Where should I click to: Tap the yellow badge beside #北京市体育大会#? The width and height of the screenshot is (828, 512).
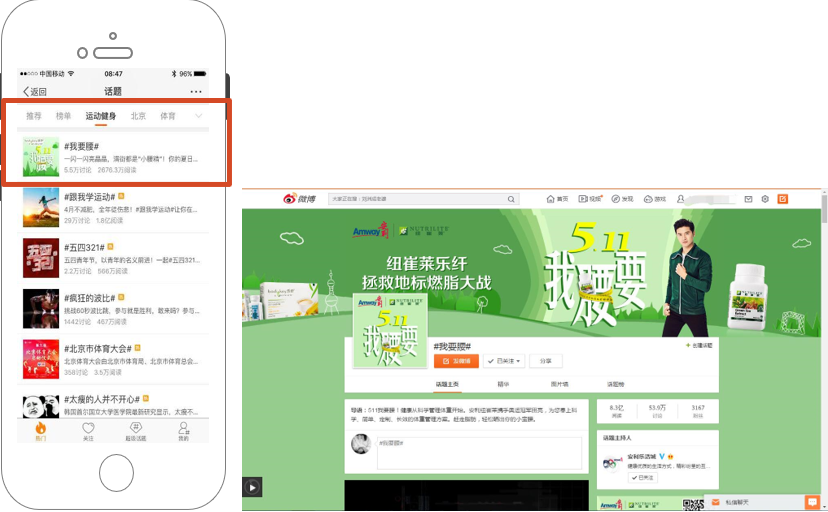(x=137, y=348)
